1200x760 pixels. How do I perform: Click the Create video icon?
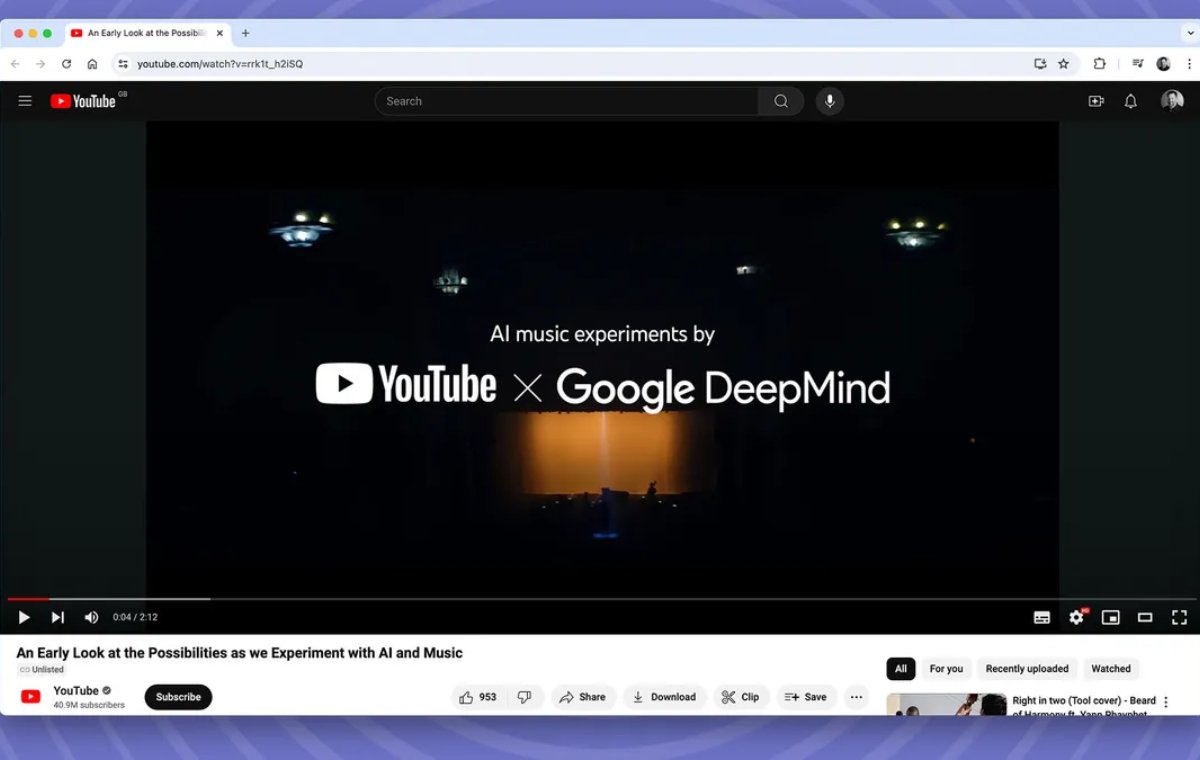tap(1095, 101)
